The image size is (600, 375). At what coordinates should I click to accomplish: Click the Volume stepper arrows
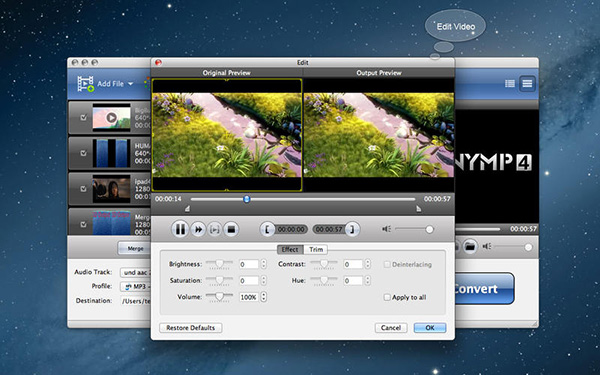point(263,297)
